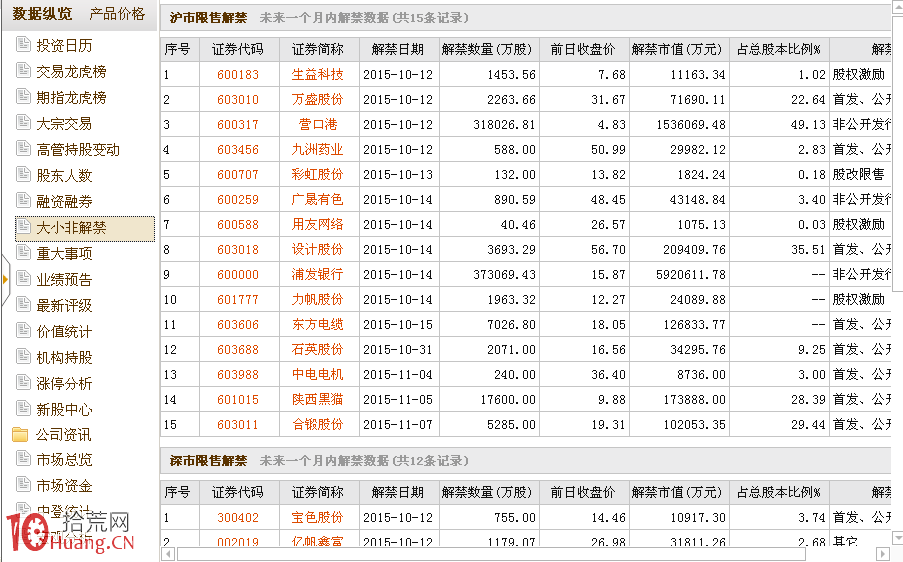Click 解禁日期 column header in 沪市 table

point(398,50)
